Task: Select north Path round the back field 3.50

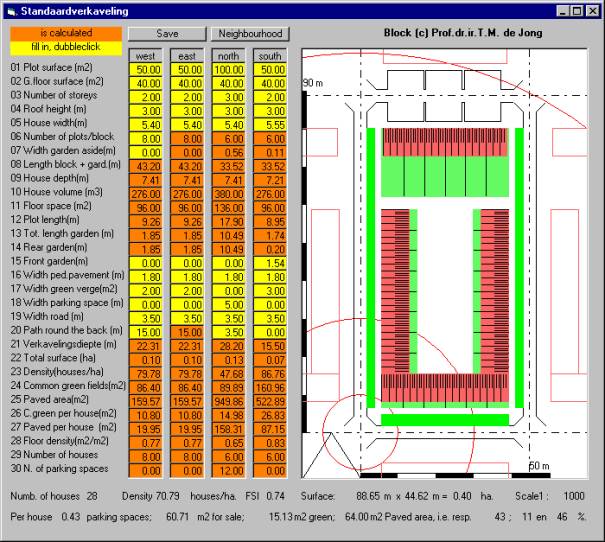Action: pyautogui.click(x=228, y=333)
